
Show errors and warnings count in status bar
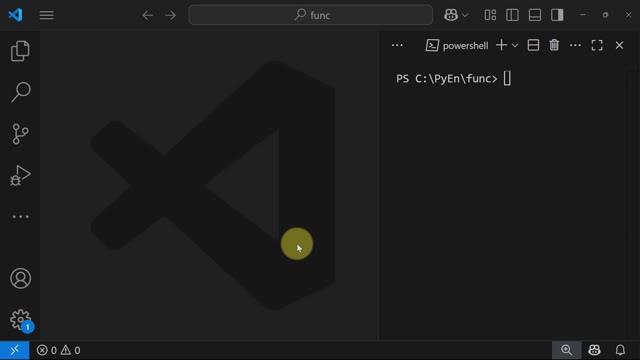click(x=58, y=350)
